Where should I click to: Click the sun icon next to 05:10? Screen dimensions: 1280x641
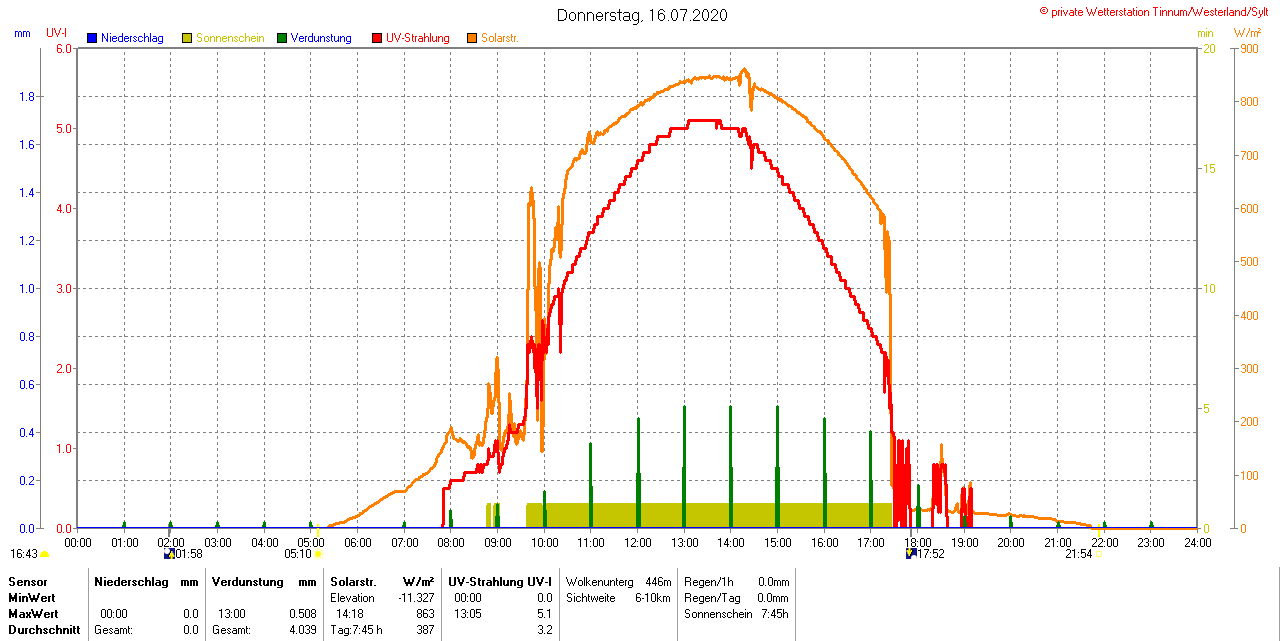[x=319, y=553]
